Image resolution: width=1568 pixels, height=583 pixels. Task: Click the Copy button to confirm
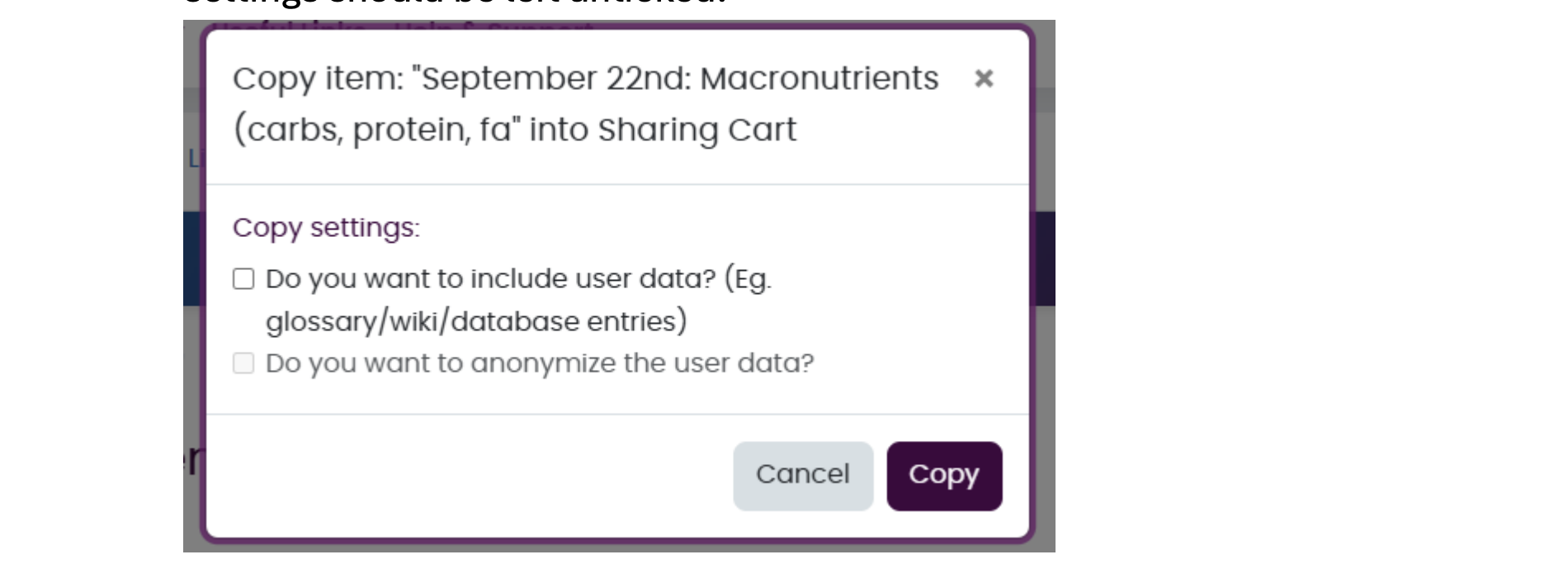944,476
